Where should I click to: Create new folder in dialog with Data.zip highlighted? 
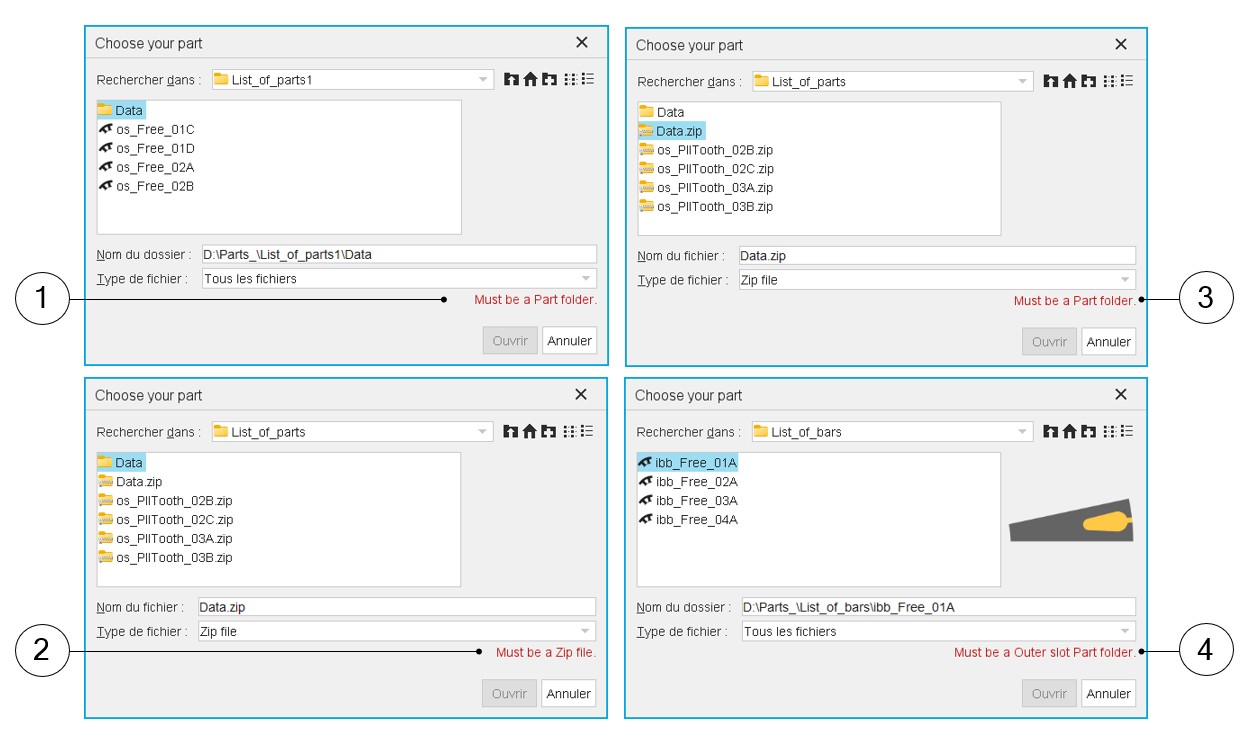coord(1089,81)
